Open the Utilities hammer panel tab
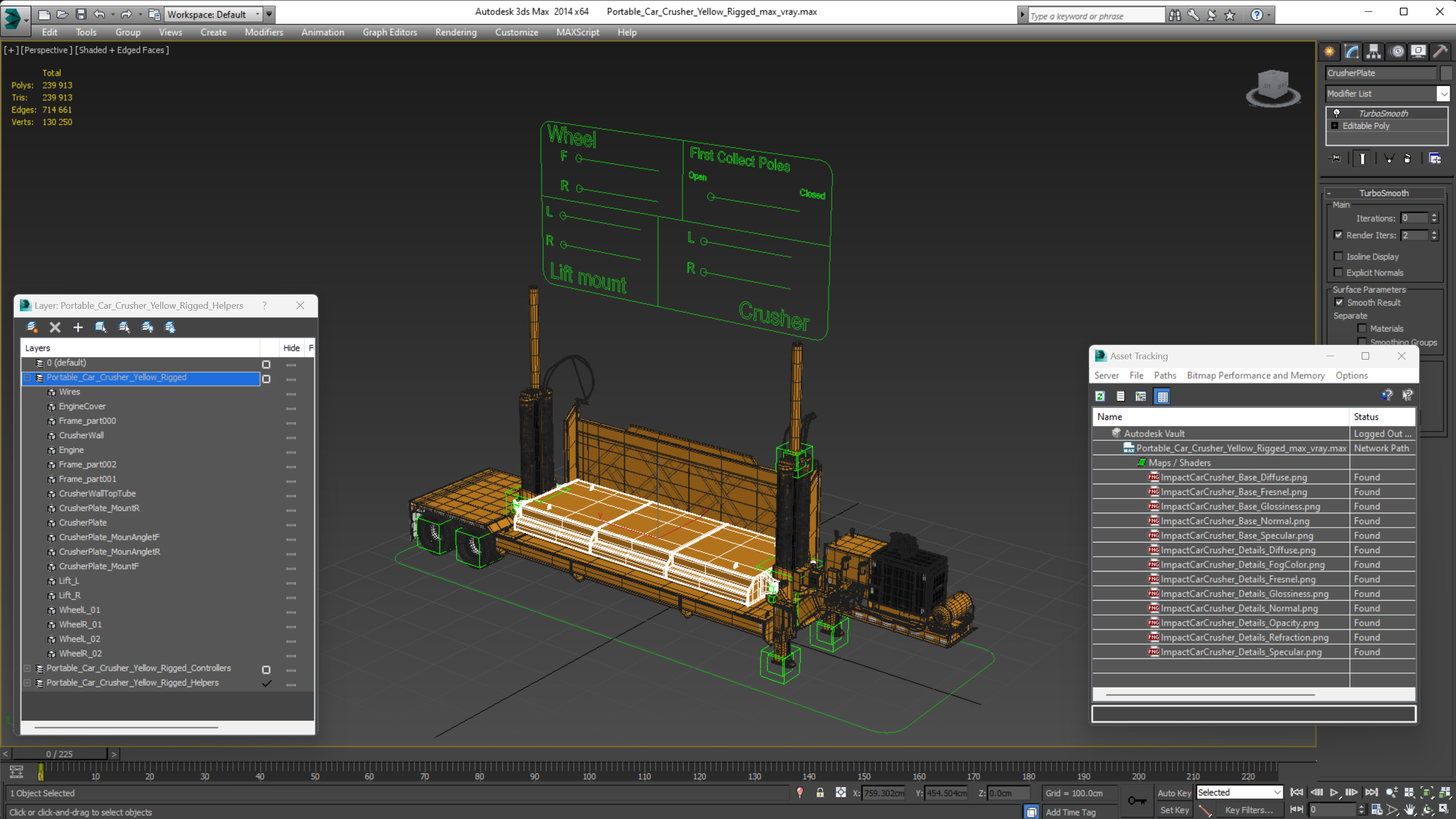 coord(1440,52)
